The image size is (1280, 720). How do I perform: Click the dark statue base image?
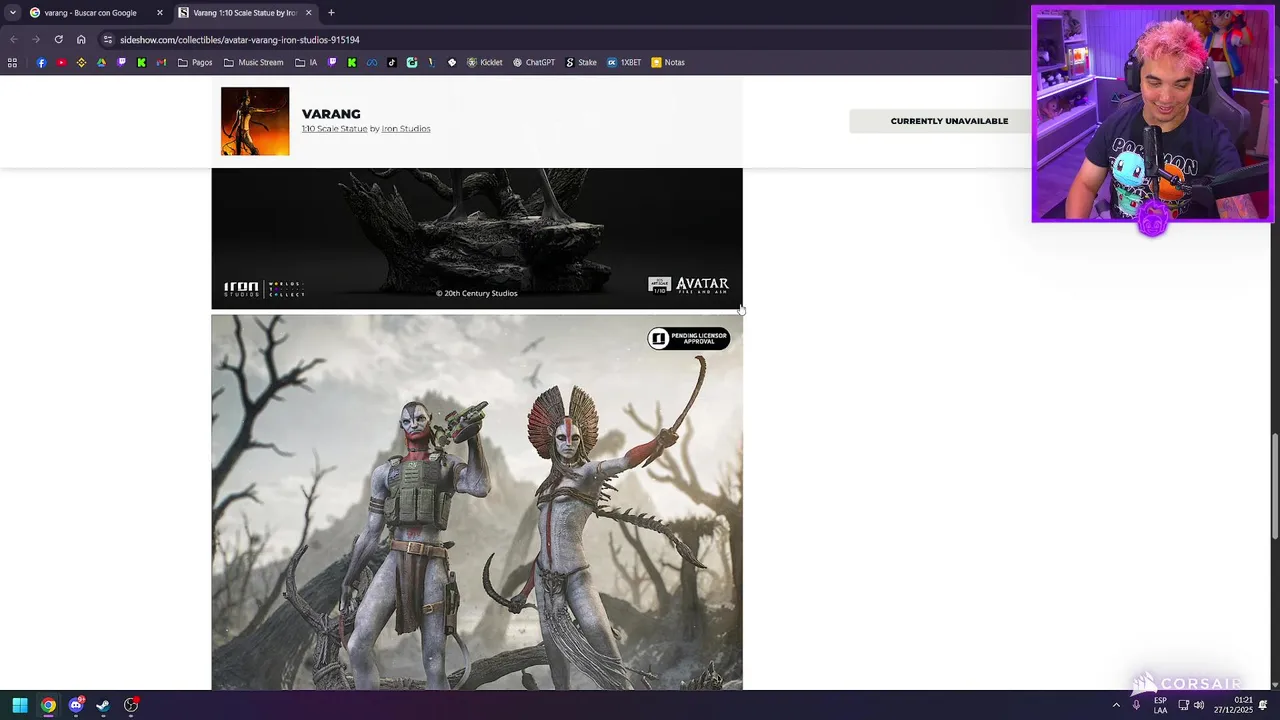coord(477,238)
